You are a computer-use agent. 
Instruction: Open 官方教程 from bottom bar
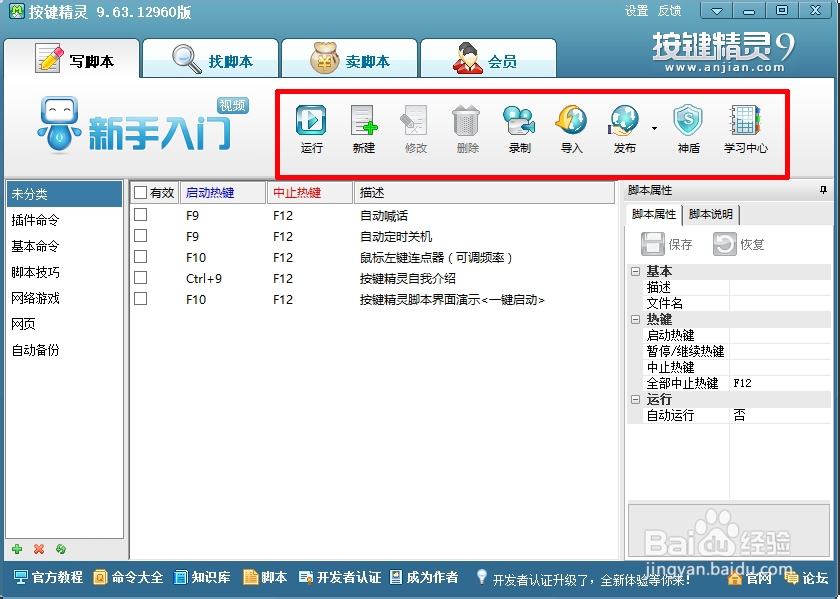[48, 577]
